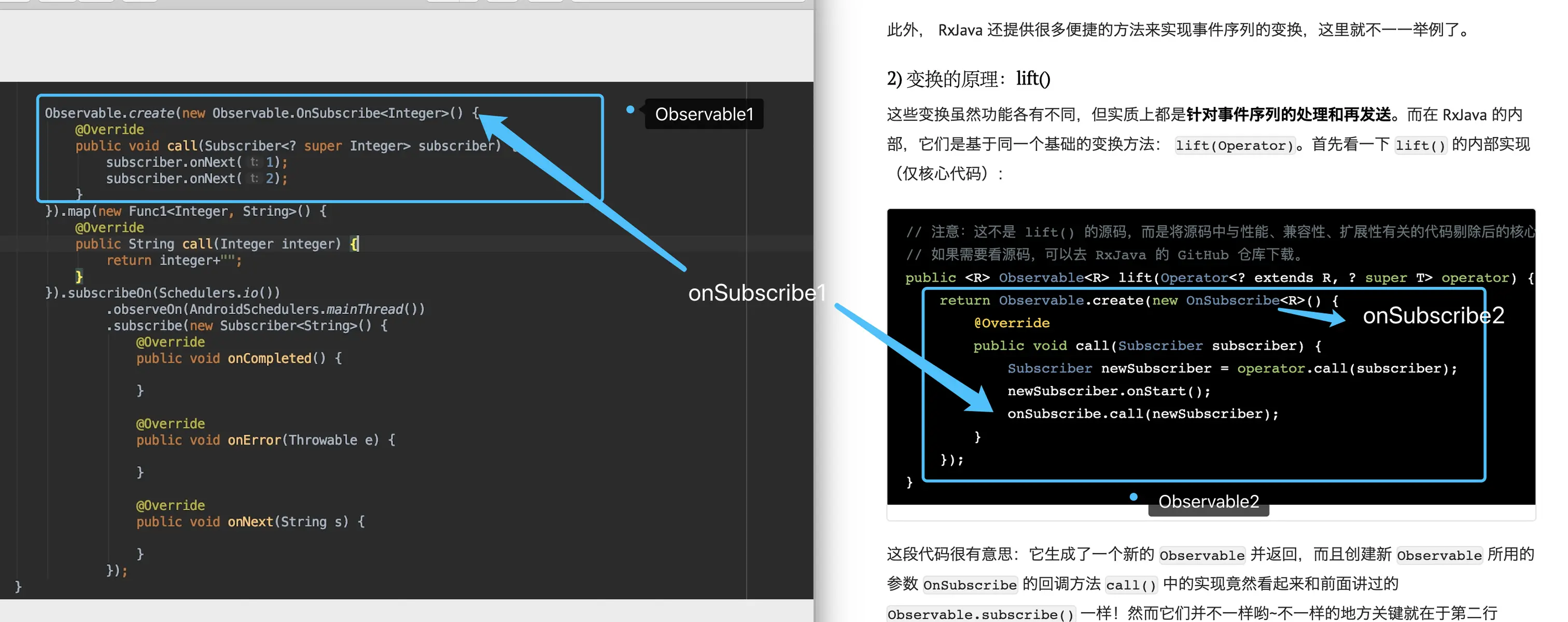Image resolution: width=1568 pixels, height=622 pixels.
Task: Click the bold text '针对事件序列的处理和再发送'
Action: (1288, 115)
